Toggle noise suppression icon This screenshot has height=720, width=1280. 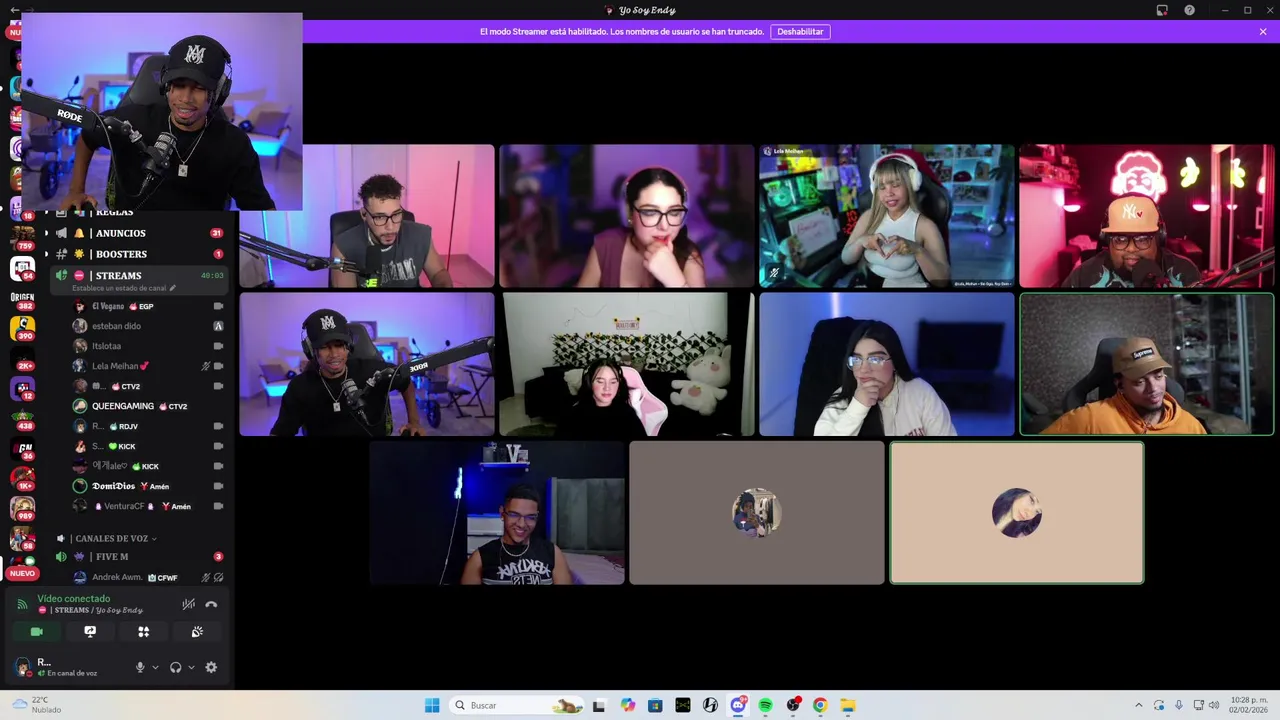[188, 604]
